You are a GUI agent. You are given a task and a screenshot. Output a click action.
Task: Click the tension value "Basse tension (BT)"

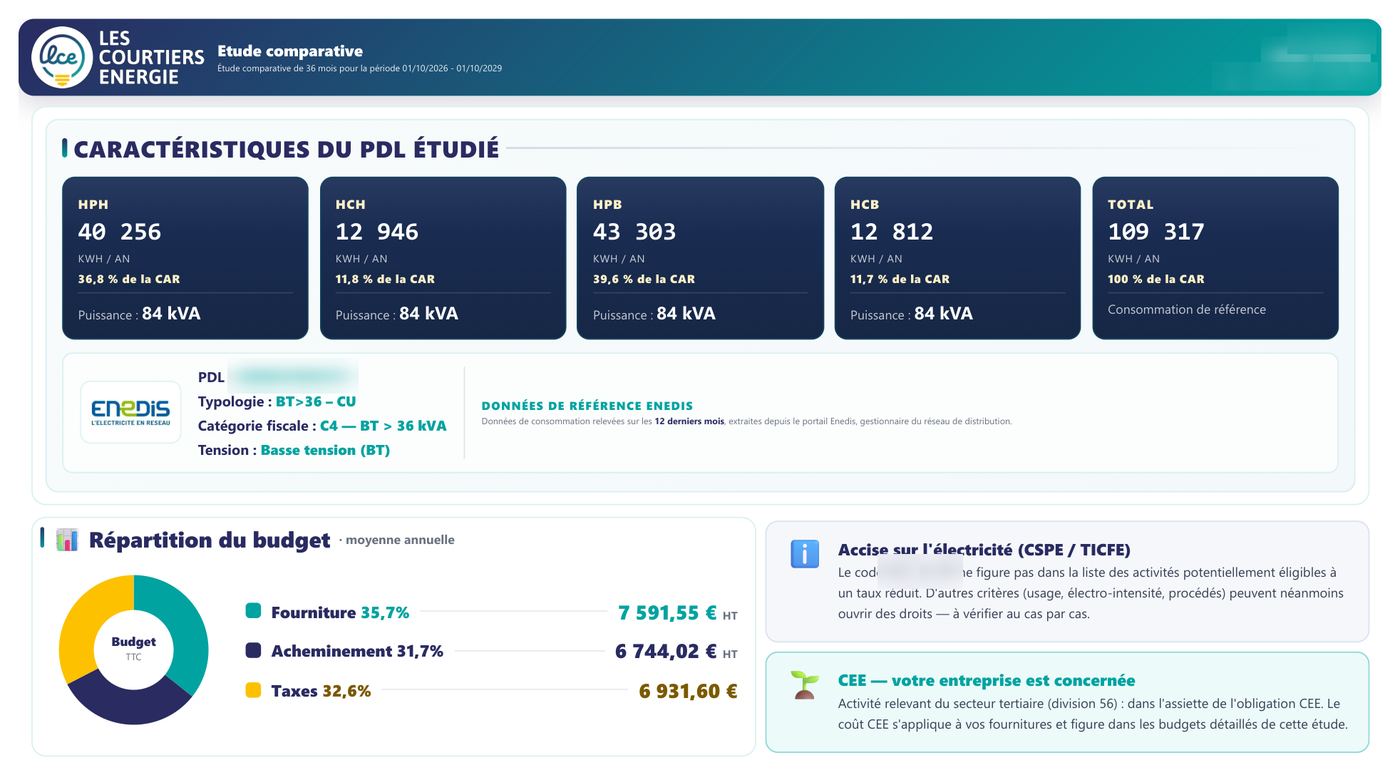click(x=325, y=450)
